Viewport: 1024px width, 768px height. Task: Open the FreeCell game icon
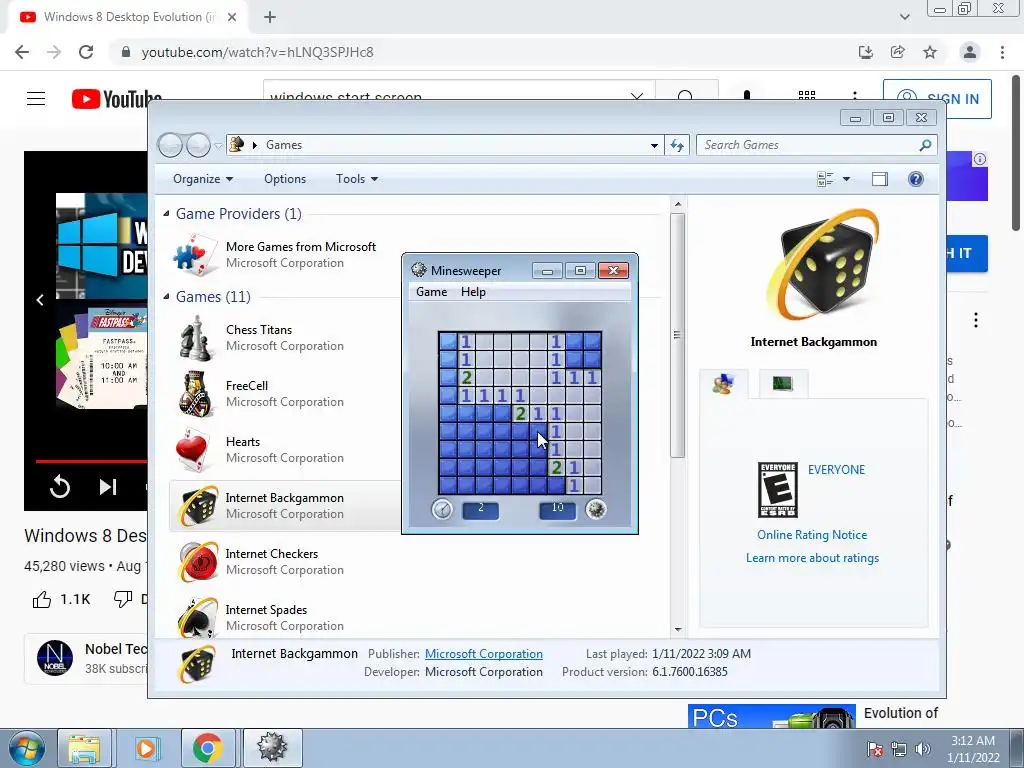point(196,394)
